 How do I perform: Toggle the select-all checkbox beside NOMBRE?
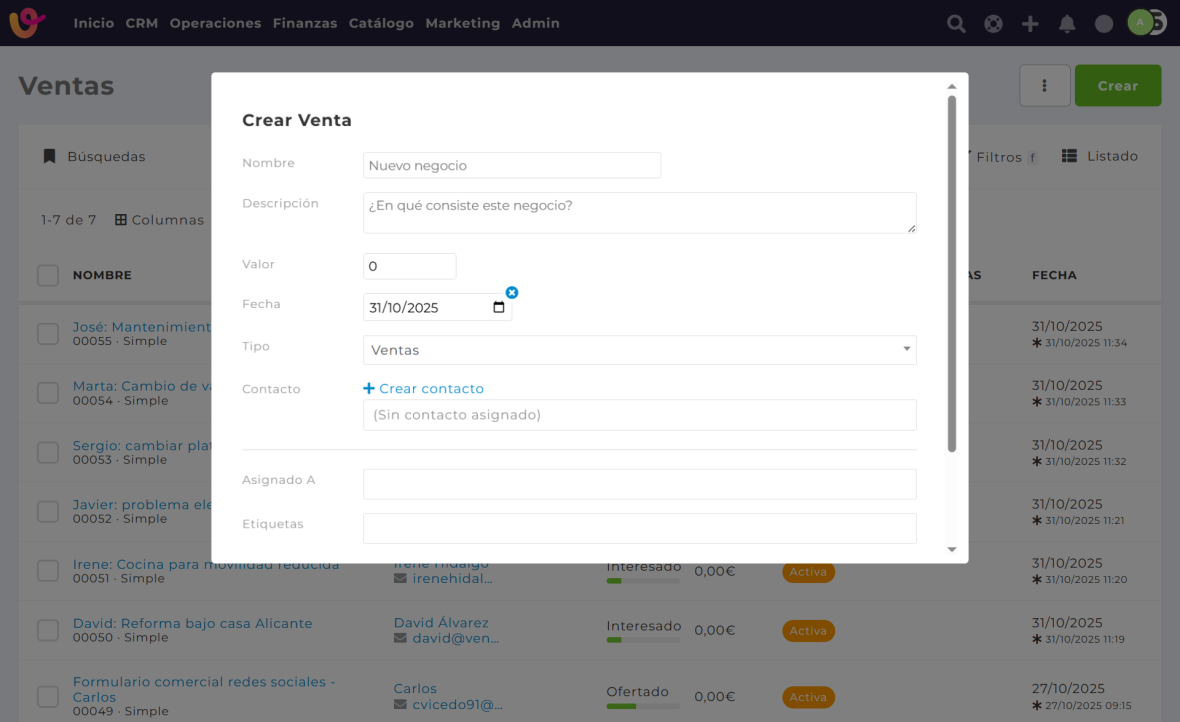pos(48,275)
